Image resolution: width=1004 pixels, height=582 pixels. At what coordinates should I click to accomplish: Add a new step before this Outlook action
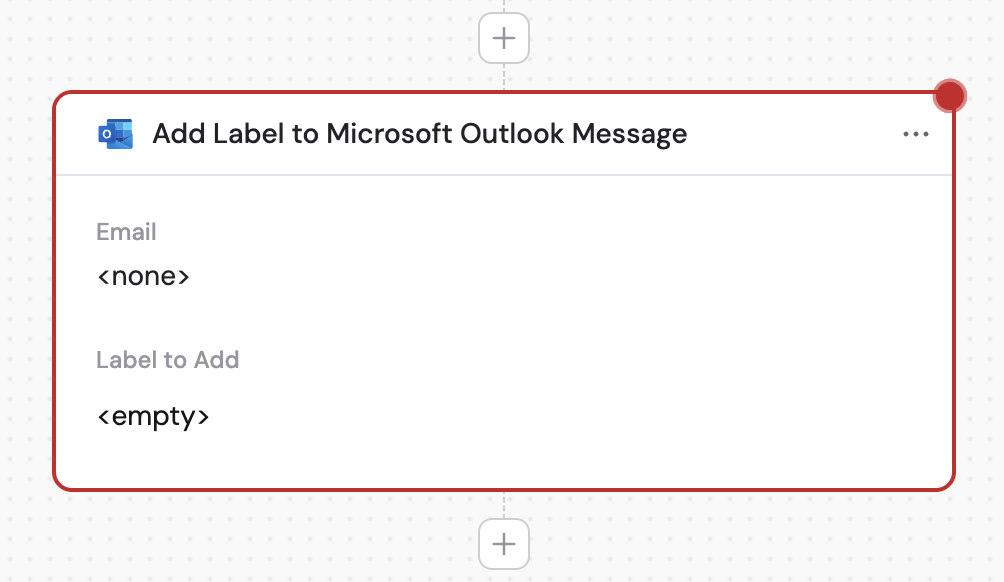coord(502,37)
